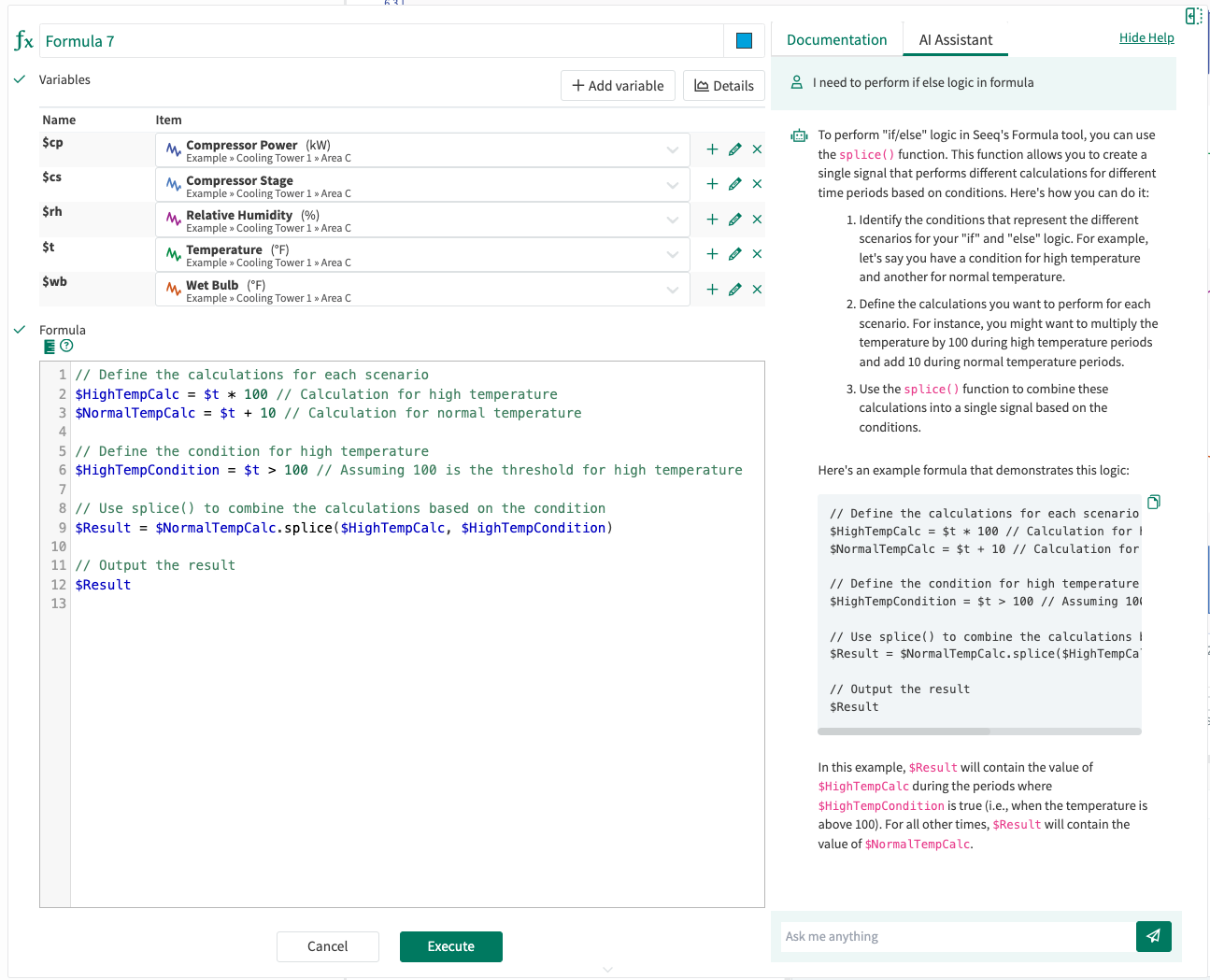
Task: Execute the formula
Action: click(451, 946)
